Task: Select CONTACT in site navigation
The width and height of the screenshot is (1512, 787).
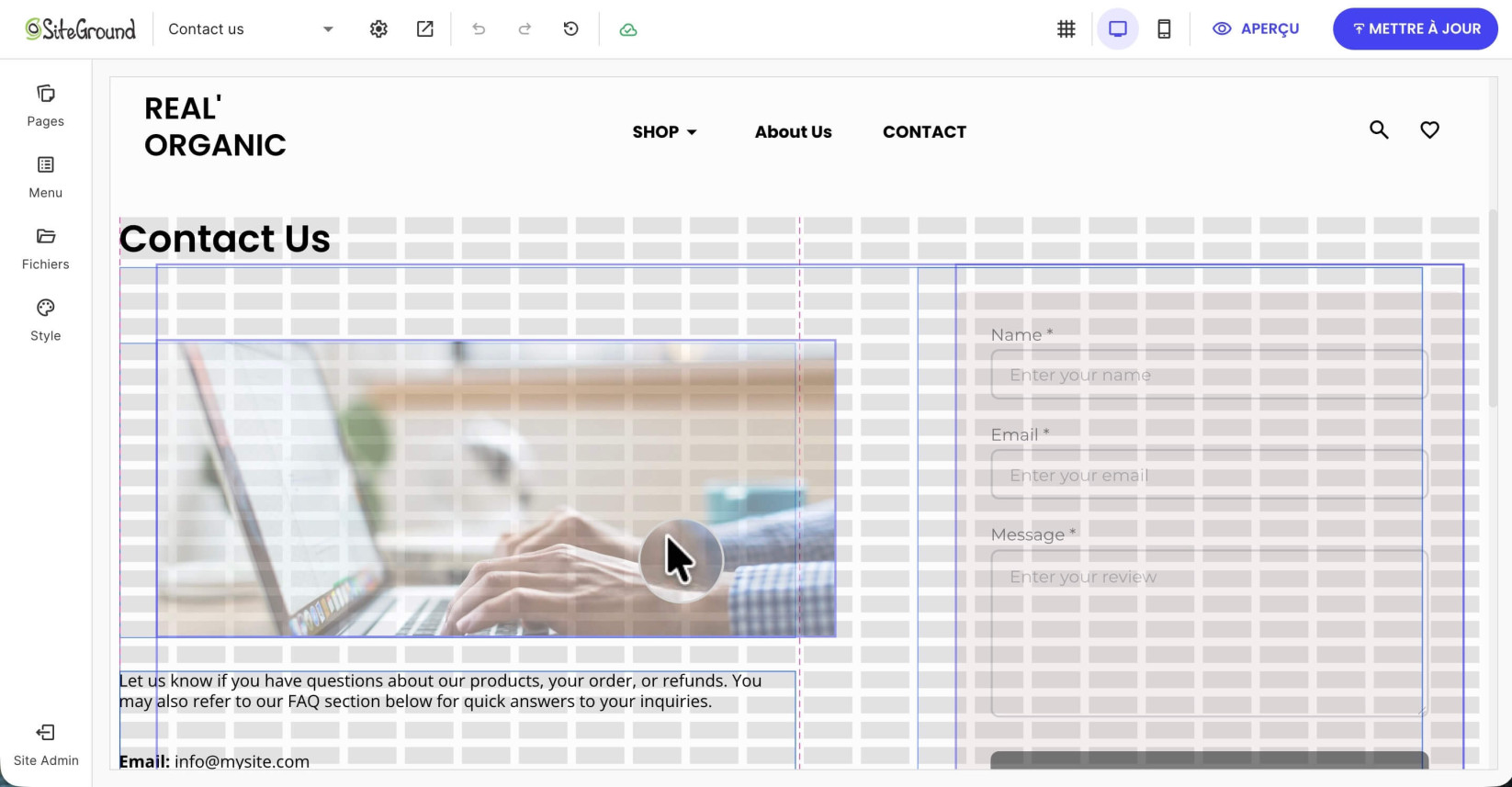Action: [925, 132]
